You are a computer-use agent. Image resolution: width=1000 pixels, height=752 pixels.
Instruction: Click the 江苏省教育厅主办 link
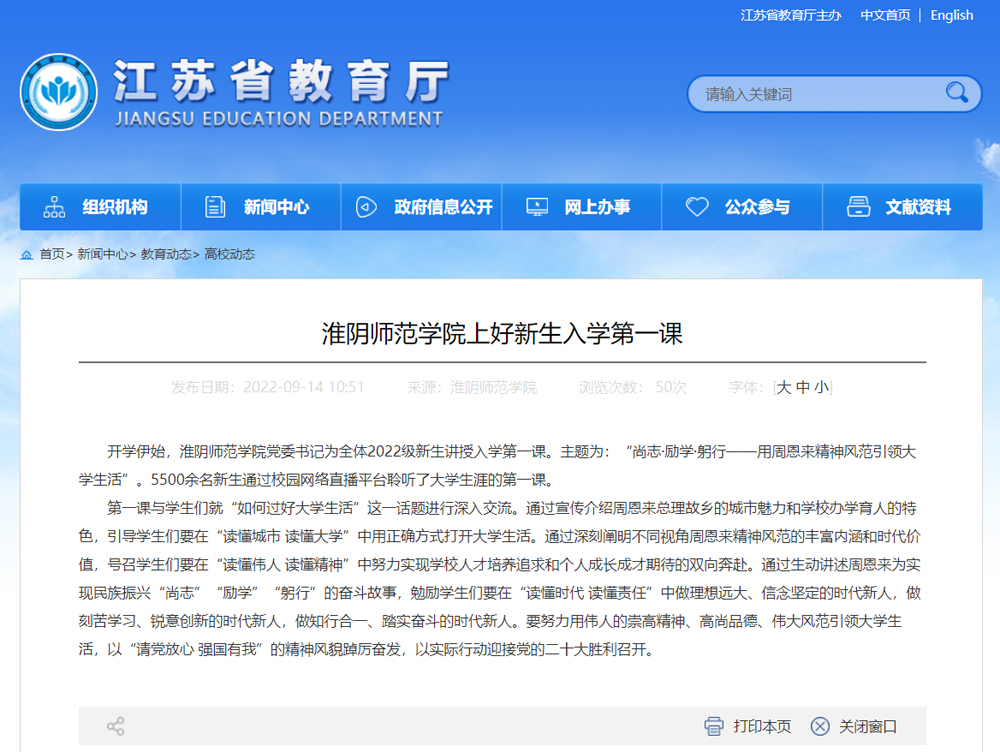790,15
